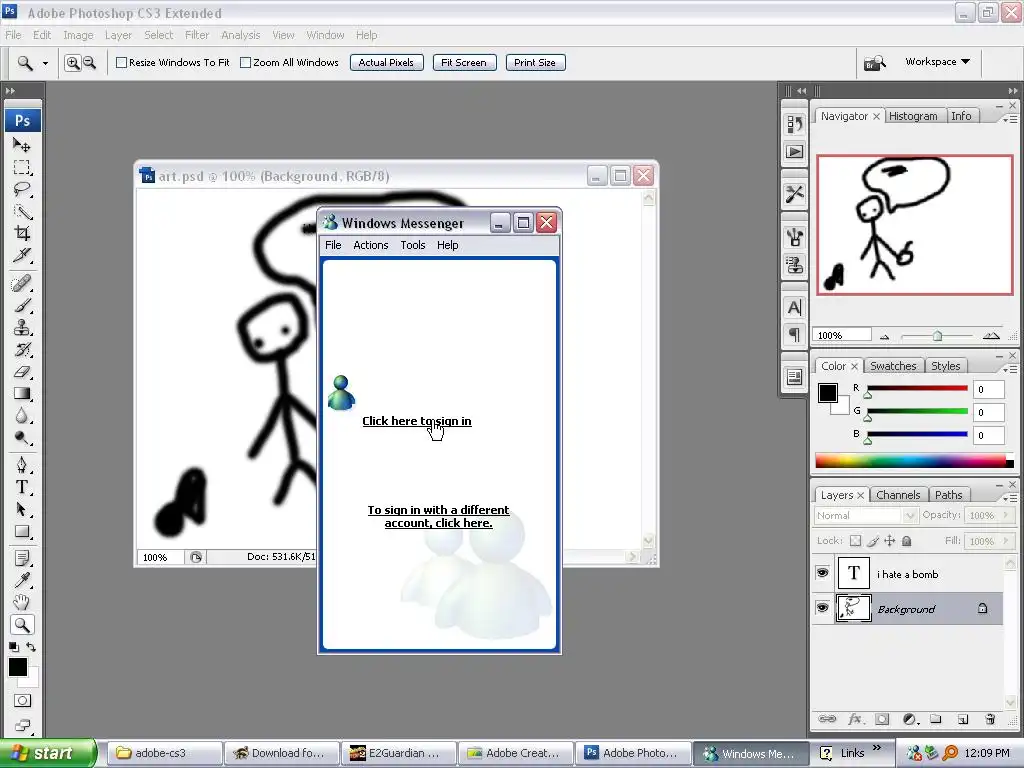Select the Lasso tool

coord(22,189)
